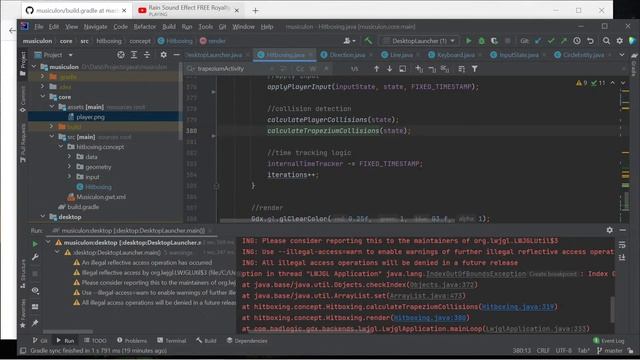The width and height of the screenshot is (640, 360).
Task: Open DesktopLauncher run configuration dropdown
Action: [419, 41]
